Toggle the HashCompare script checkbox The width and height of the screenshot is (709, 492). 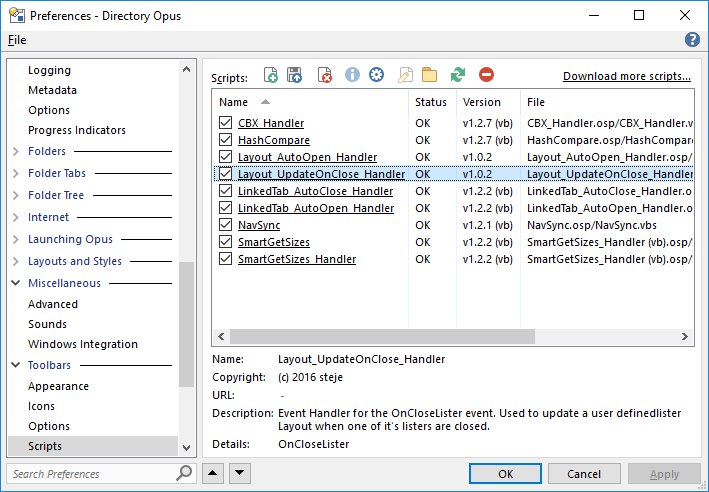(x=225, y=140)
